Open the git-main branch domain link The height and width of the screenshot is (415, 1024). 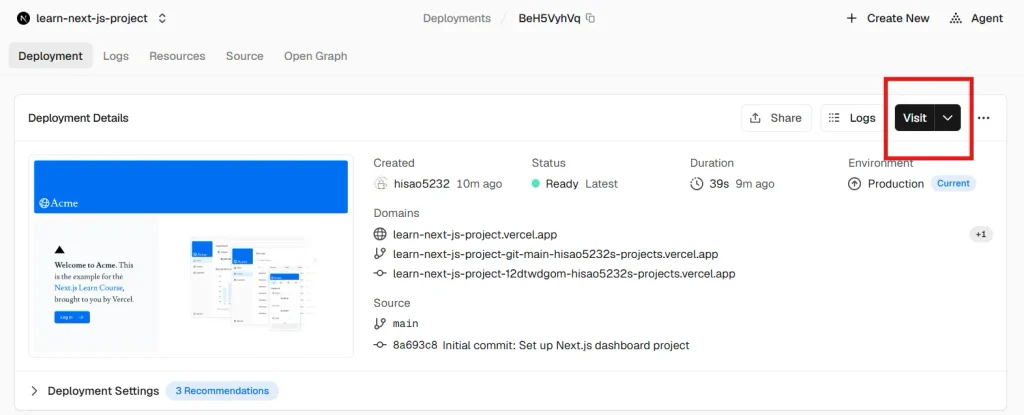tap(556, 254)
